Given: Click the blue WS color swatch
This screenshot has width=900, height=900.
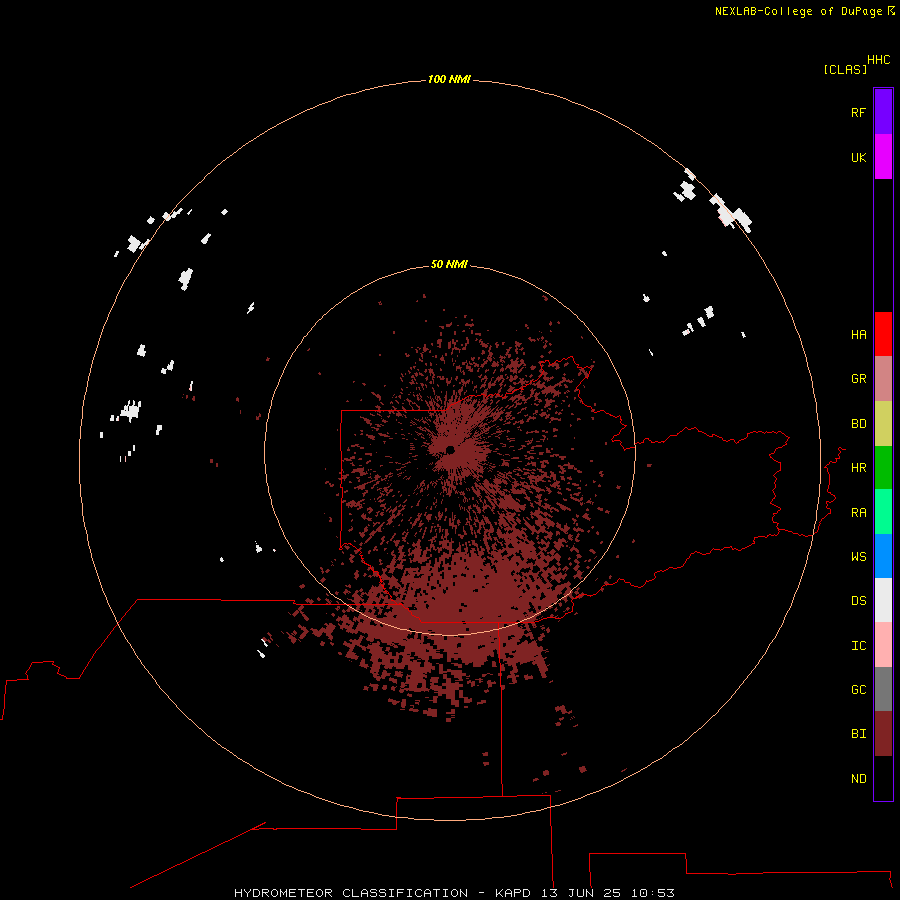Looking at the screenshot, I should (x=883, y=556).
